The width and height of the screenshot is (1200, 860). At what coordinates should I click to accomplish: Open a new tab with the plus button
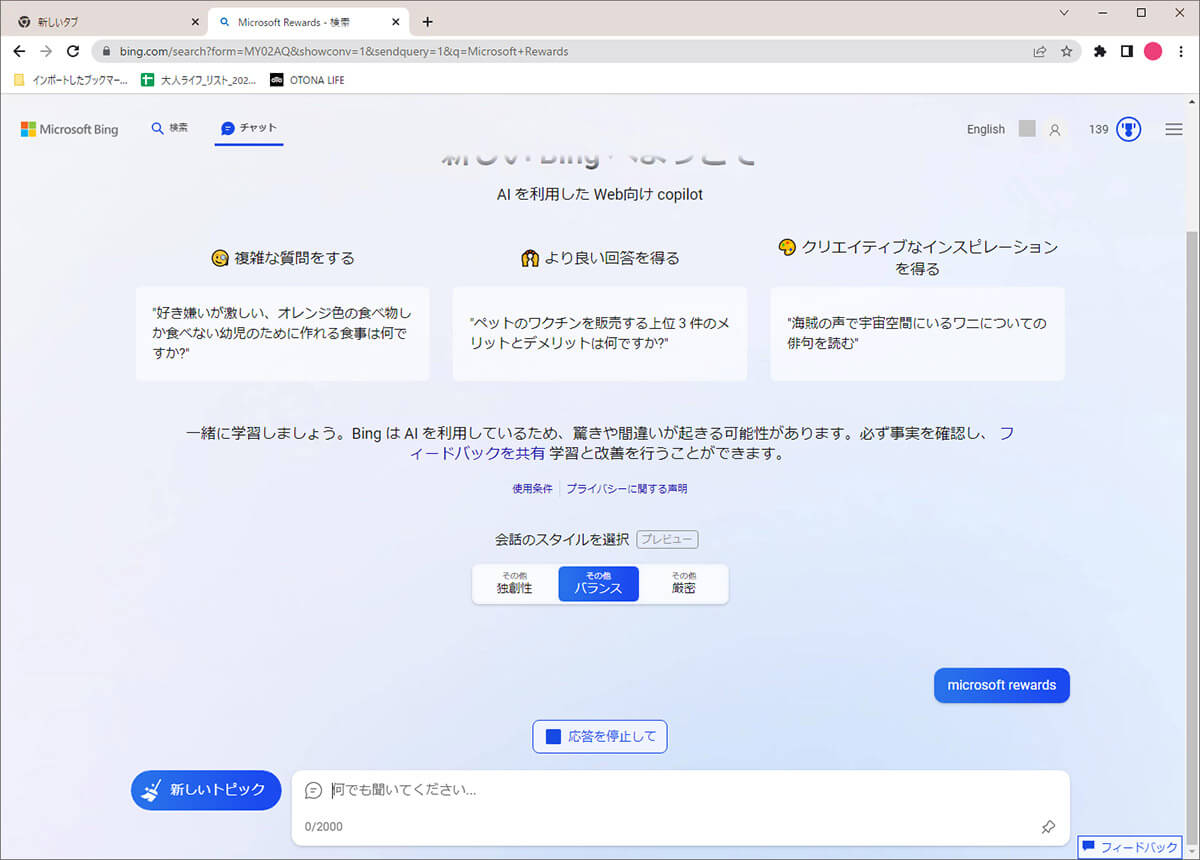[428, 22]
